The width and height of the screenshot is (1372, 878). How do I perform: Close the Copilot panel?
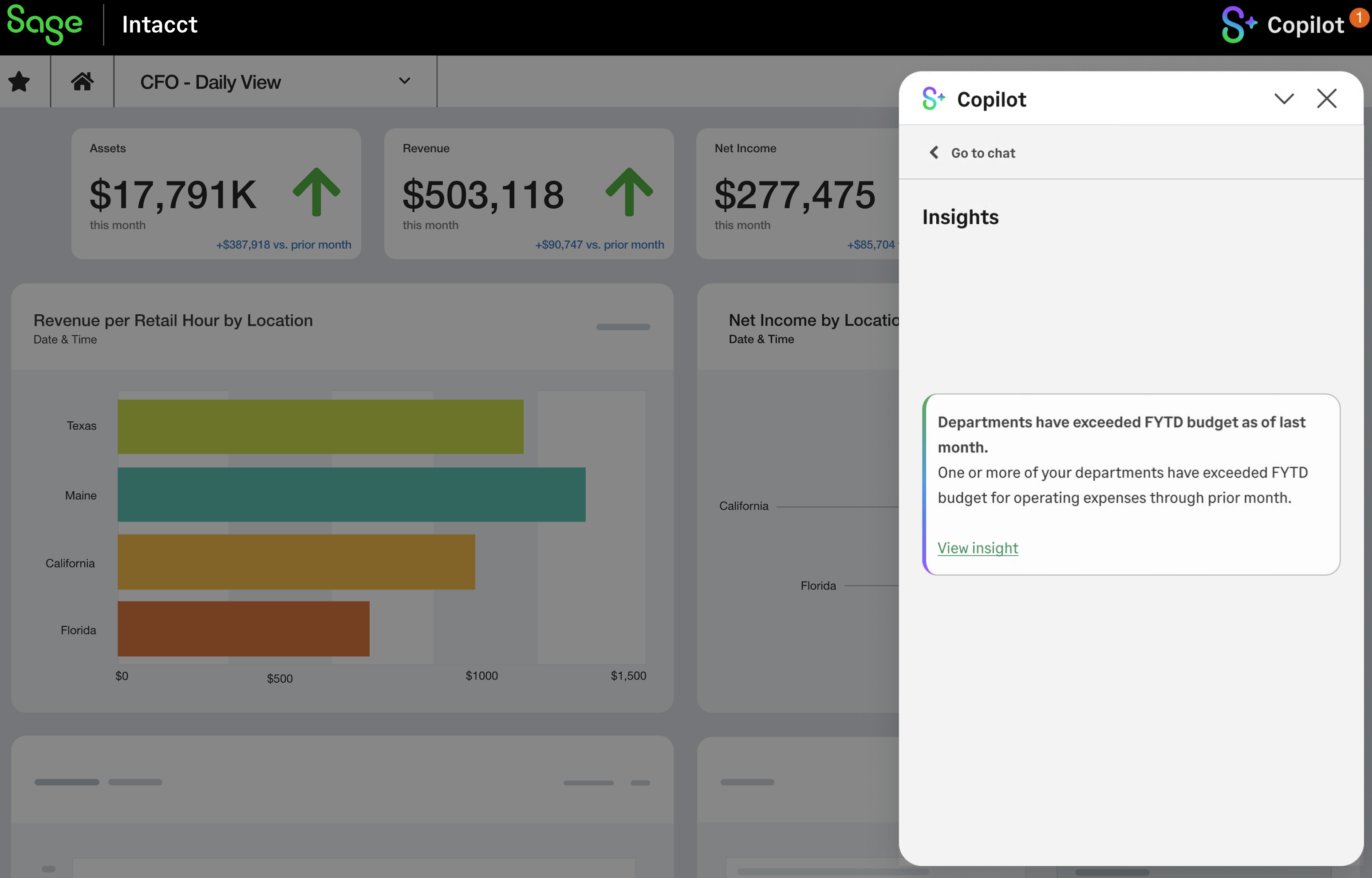tap(1327, 99)
